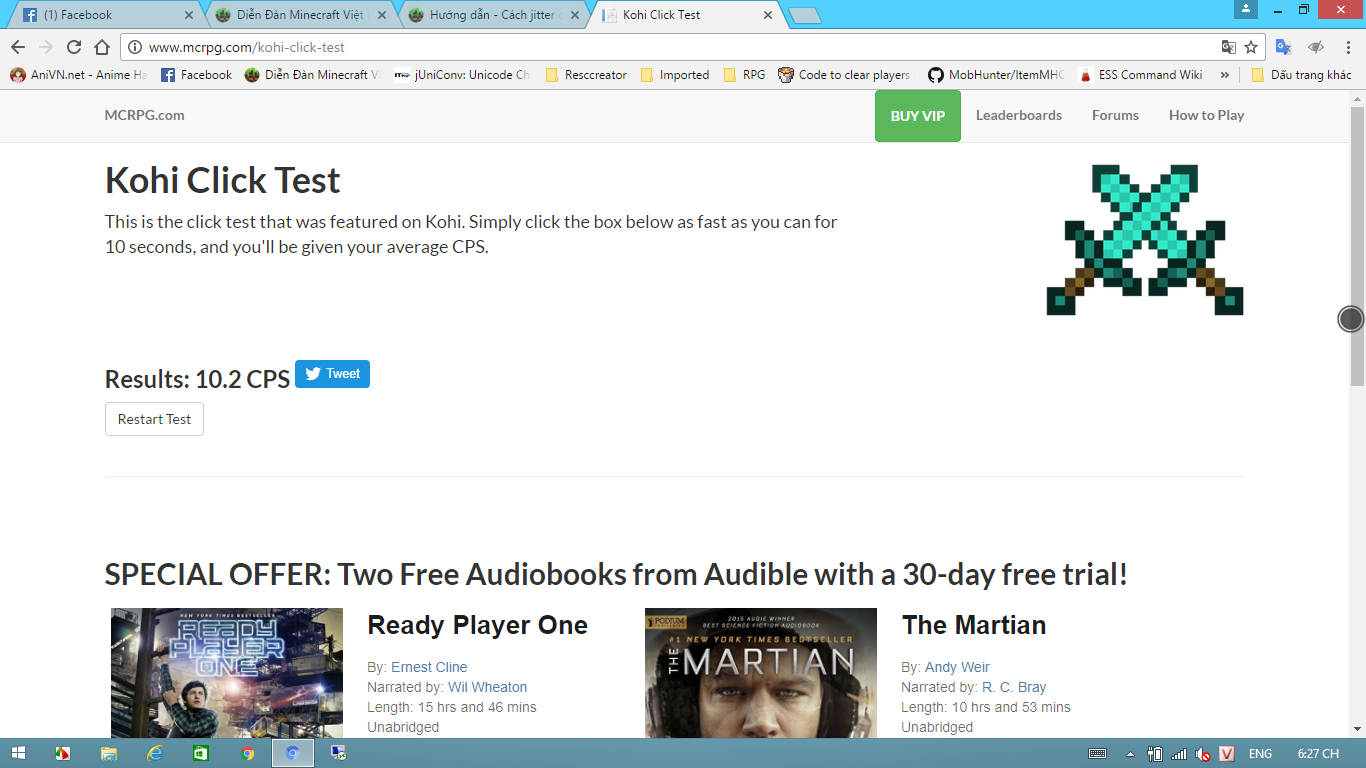The image size is (1366, 768).
Task: Go back to the previous page
Action: (18, 47)
